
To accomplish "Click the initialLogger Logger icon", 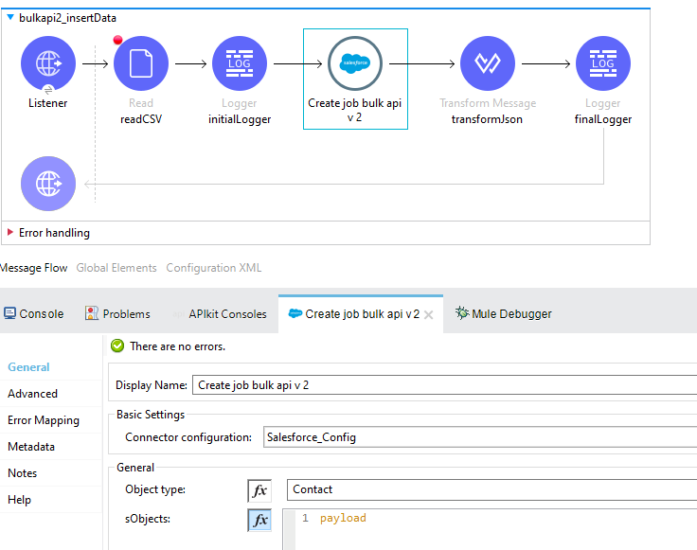I will point(239,63).
